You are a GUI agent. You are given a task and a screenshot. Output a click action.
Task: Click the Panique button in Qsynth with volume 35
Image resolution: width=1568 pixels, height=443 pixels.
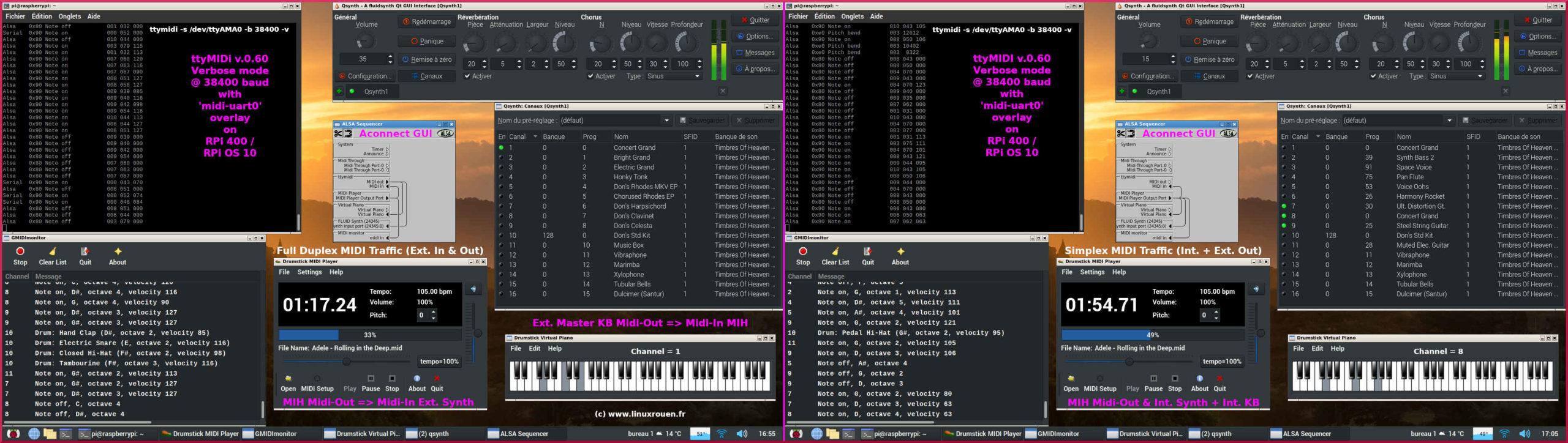[x=426, y=41]
